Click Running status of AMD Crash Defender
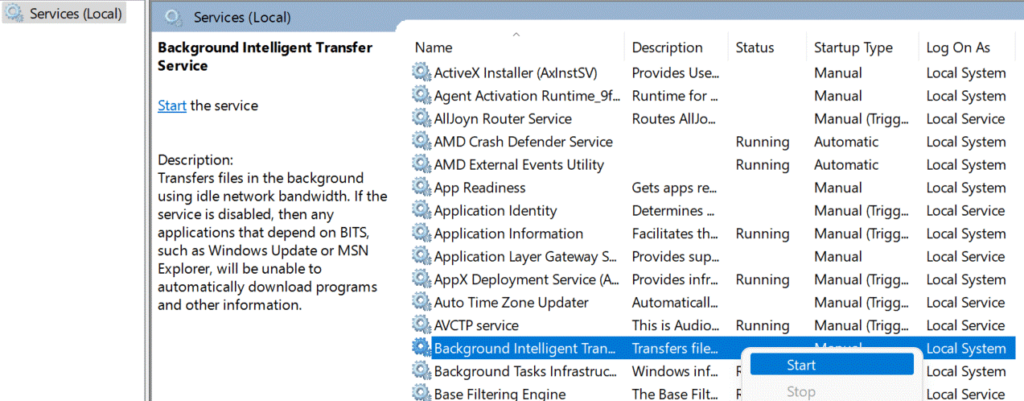This screenshot has height=401, width=1024. 762,142
